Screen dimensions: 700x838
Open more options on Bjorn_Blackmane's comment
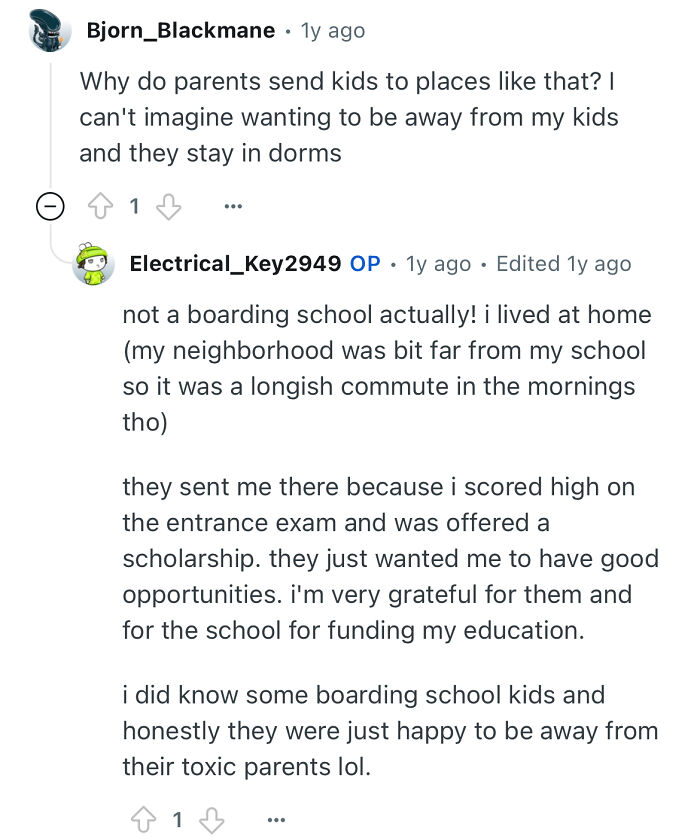coord(233,206)
